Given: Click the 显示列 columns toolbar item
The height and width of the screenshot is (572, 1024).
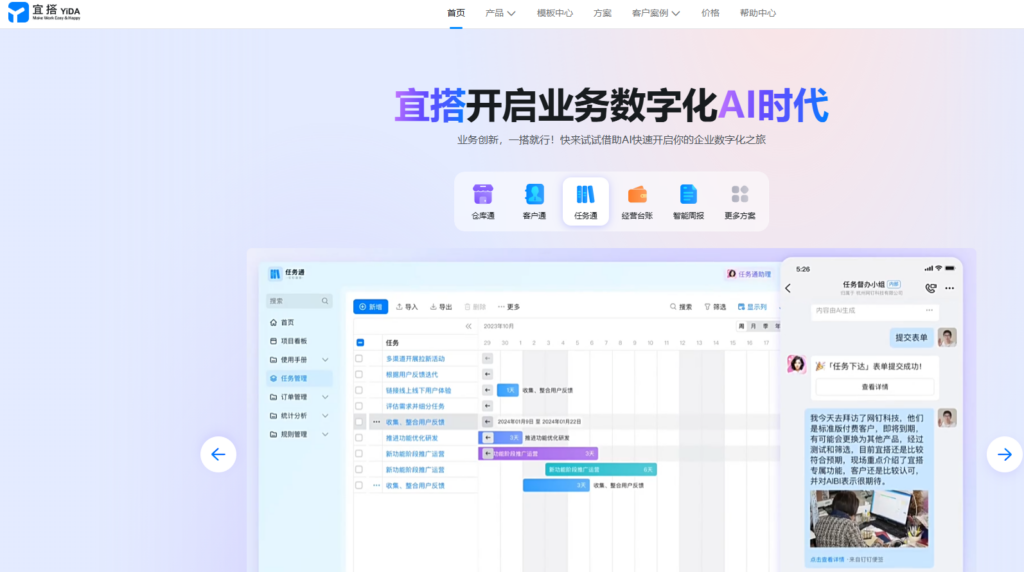Looking at the screenshot, I should click(x=752, y=307).
